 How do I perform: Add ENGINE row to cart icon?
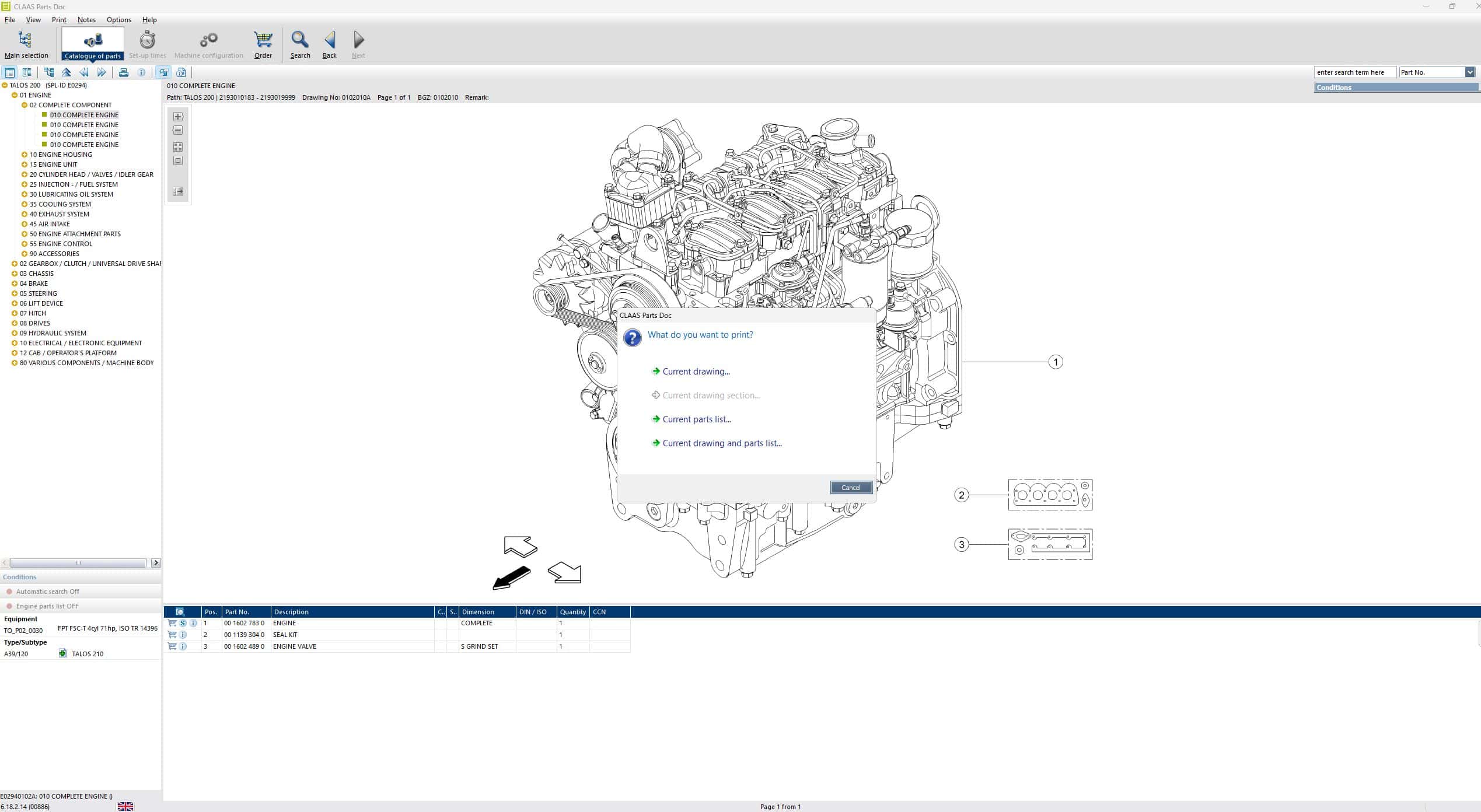(x=172, y=623)
